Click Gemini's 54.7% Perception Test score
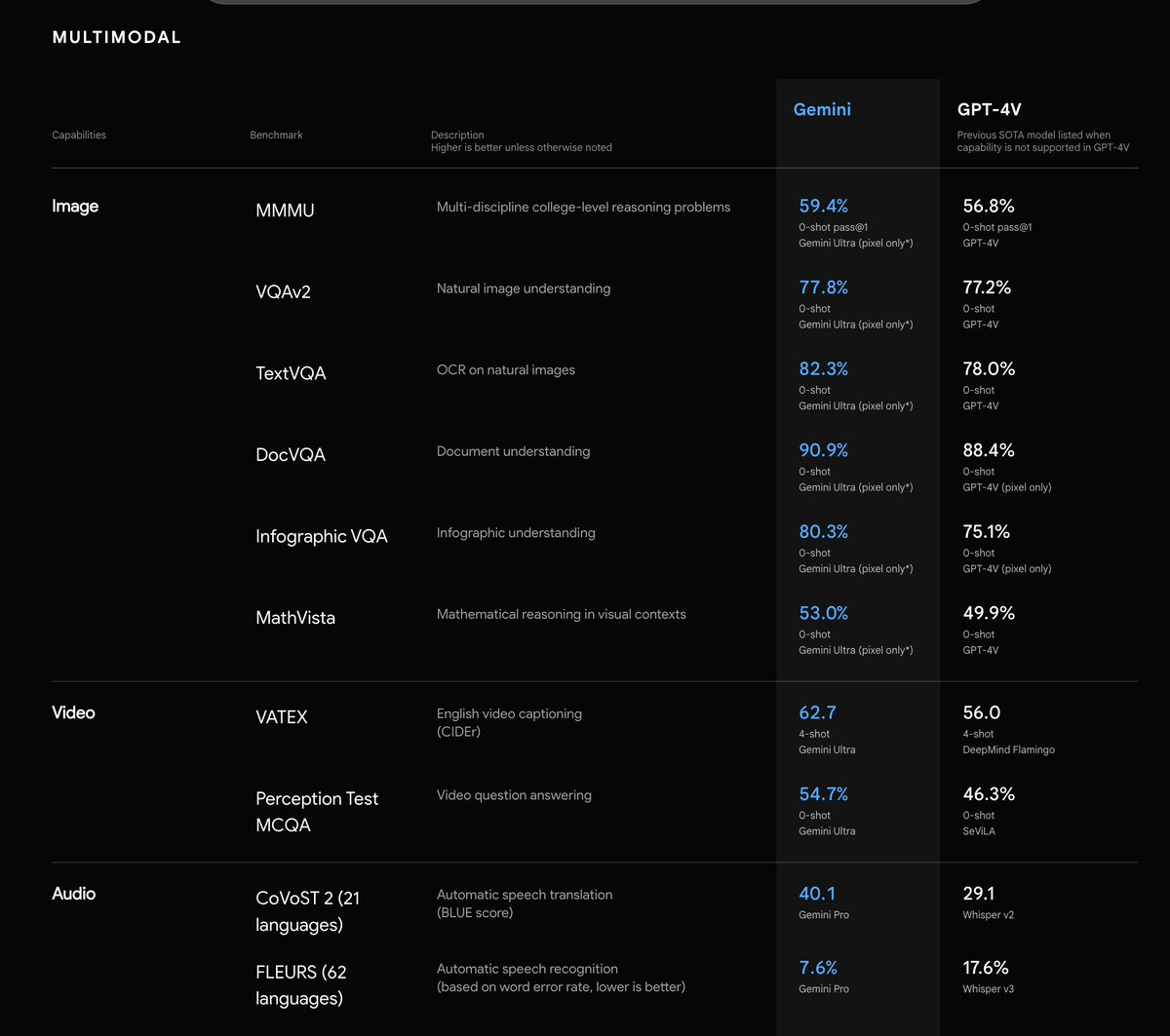Image resolution: width=1170 pixels, height=1036 pixels. (x=824, y=795)
